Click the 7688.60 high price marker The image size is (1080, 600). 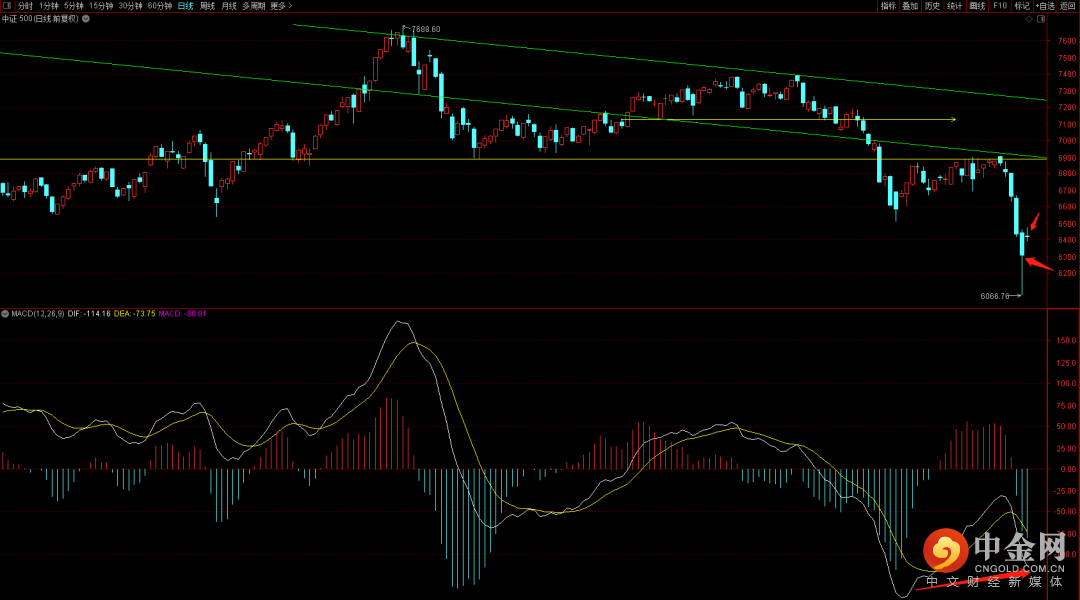coord(425,29)
